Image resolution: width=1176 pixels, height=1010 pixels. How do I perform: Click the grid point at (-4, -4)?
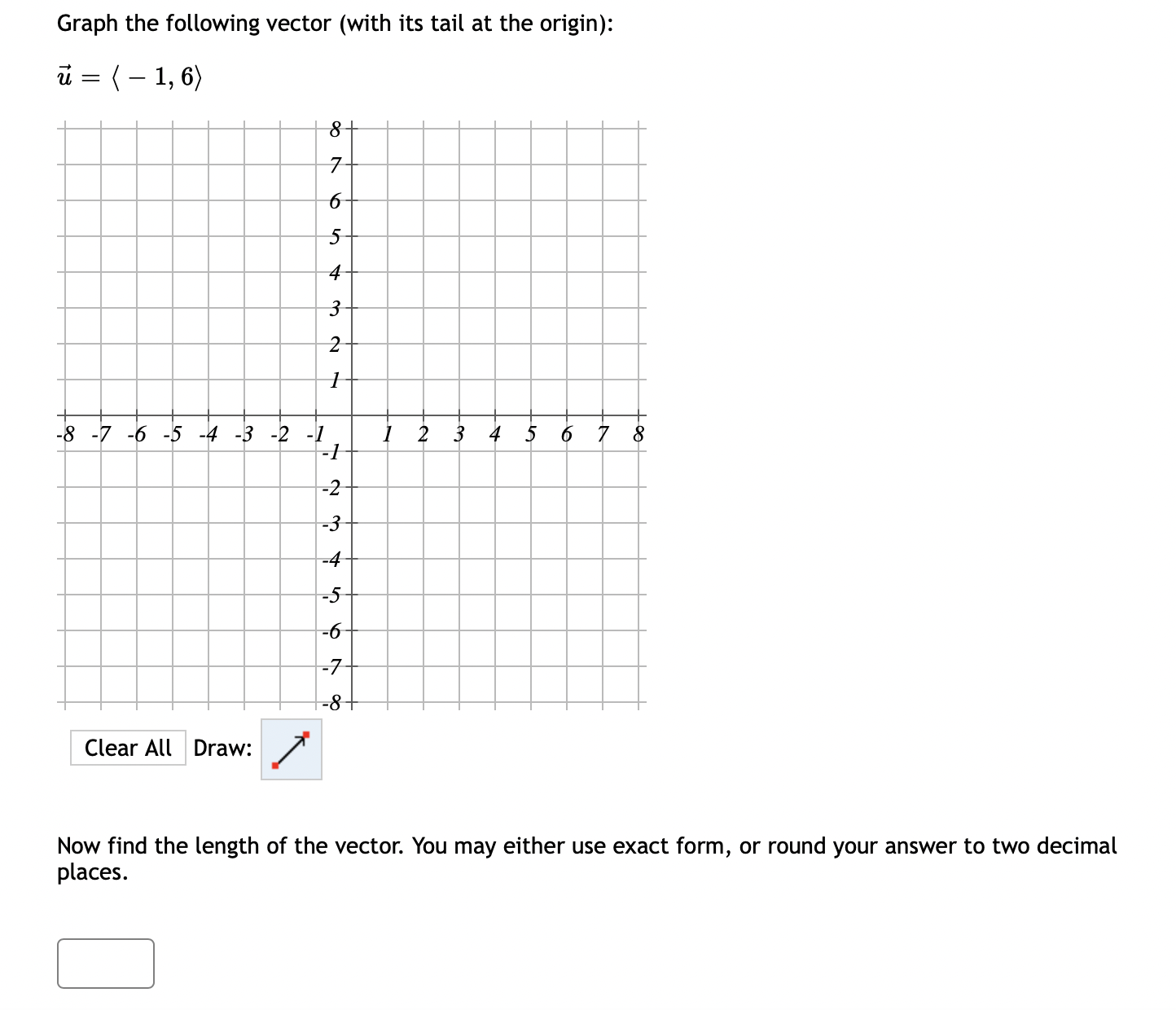207,557
